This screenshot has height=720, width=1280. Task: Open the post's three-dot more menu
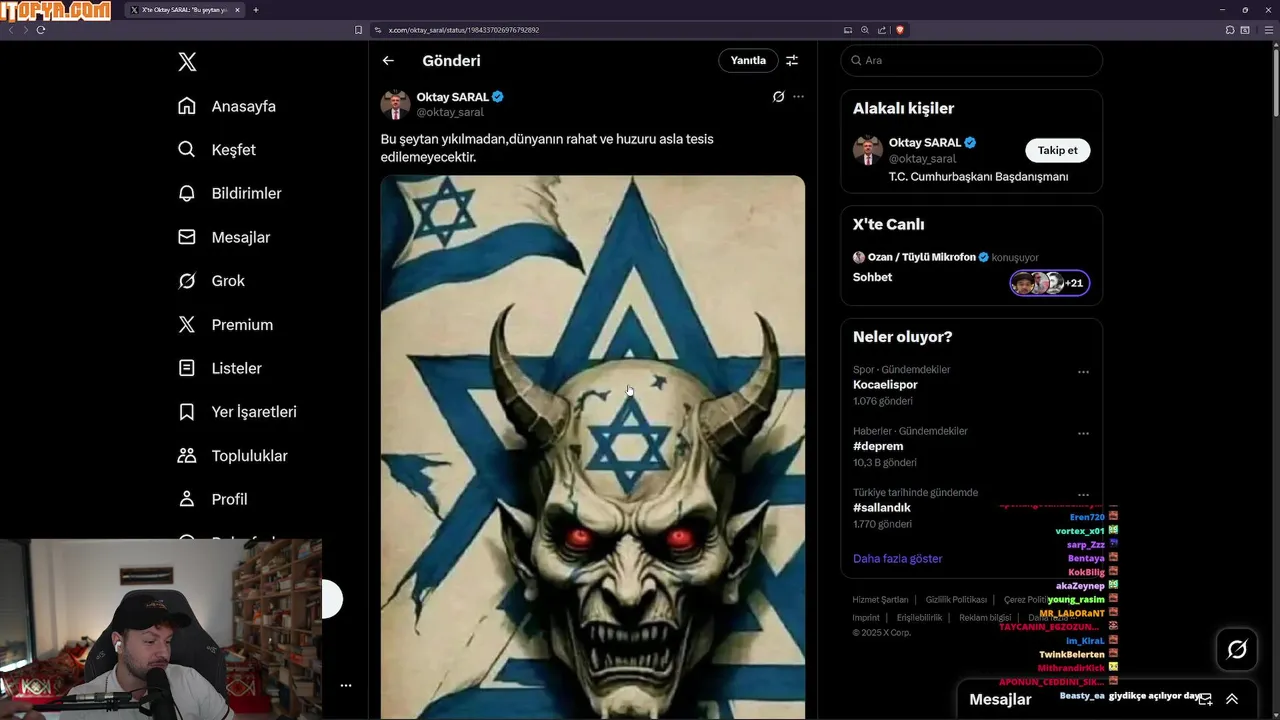(x=798, y=97)
